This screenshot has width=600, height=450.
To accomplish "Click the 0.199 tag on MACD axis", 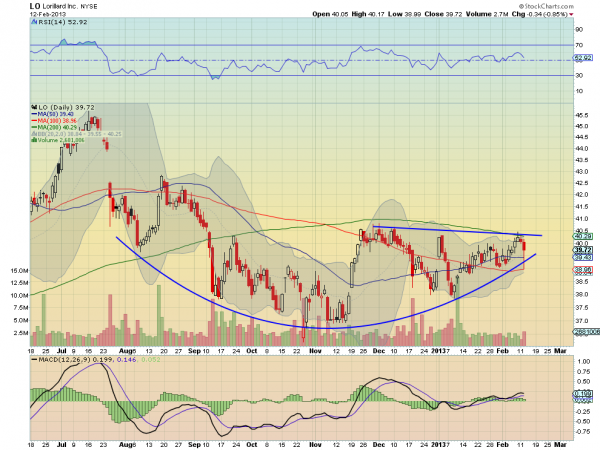I will [x=583, y=393].
